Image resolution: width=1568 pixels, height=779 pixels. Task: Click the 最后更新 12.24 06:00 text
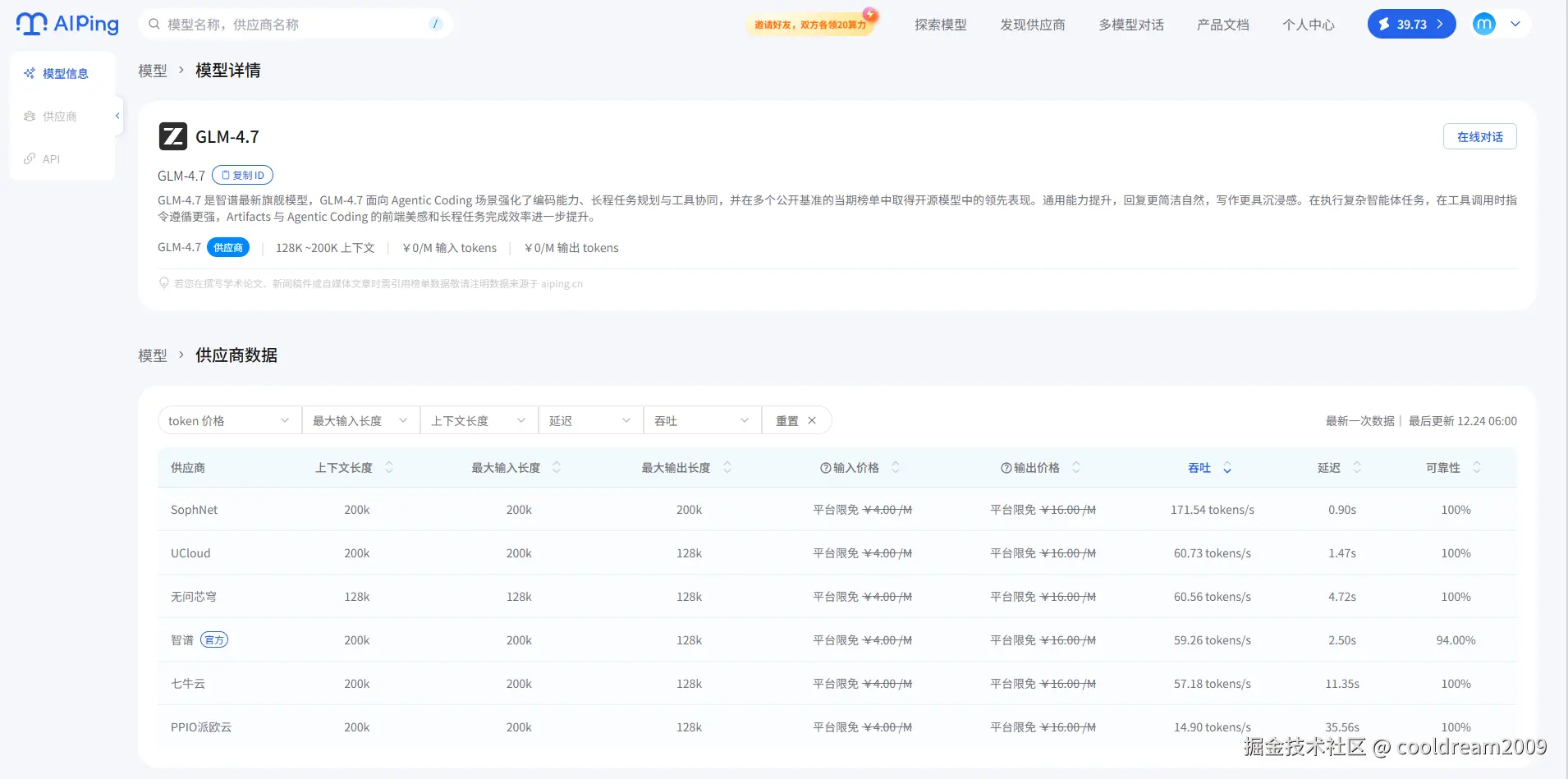(x=1463, y=421)
